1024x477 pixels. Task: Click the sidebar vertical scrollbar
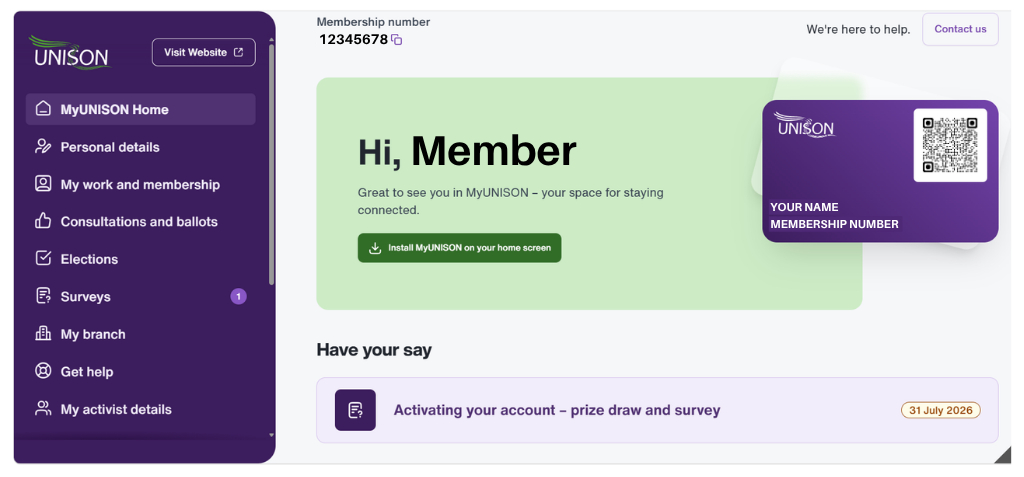pos(272,165)
